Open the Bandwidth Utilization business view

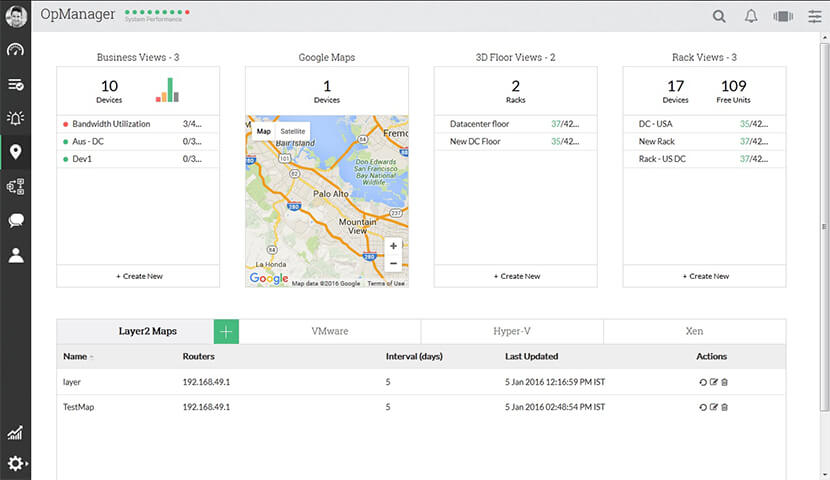111,124
